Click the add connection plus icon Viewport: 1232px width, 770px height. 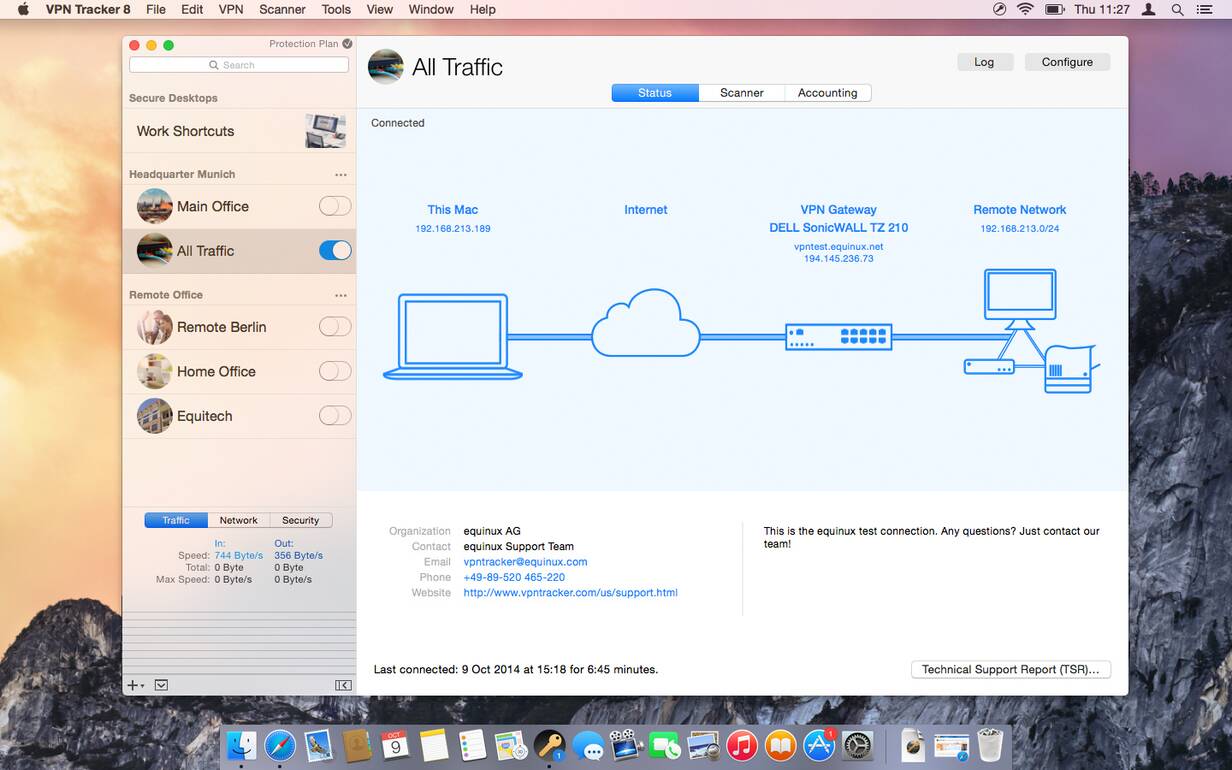coord(131,685)
